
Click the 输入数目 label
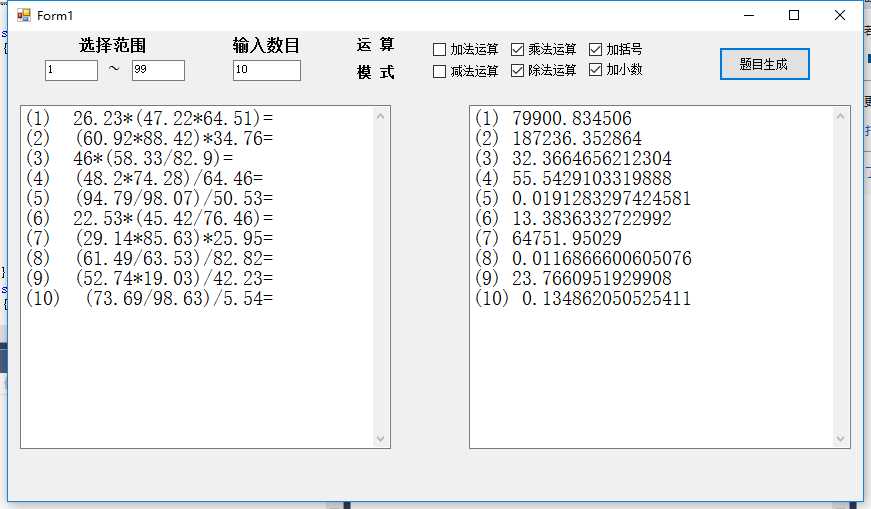click(267, 45)
